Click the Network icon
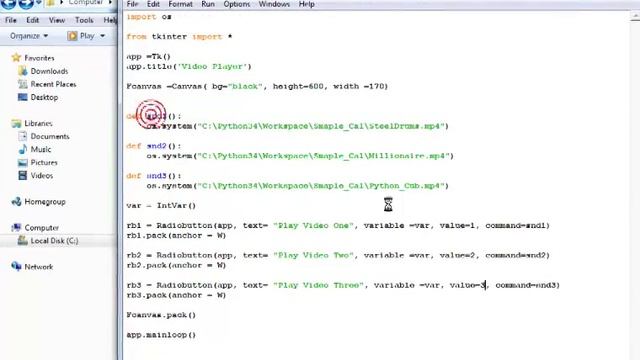The image size is (640, 360). tap(16, 267)
